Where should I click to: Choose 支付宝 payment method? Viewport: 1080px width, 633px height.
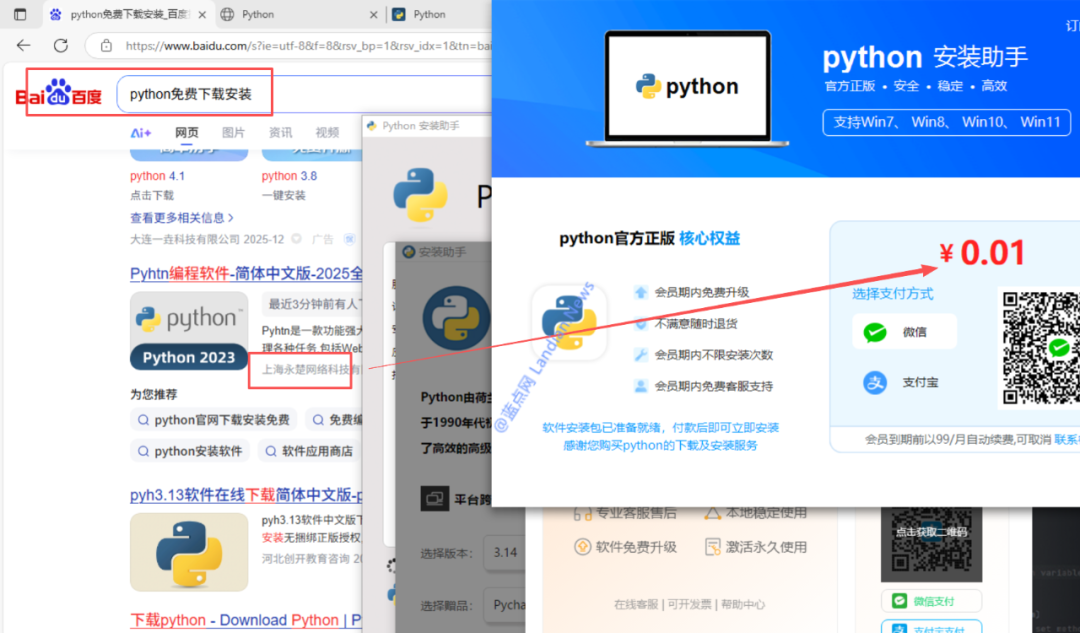tap(904, 382)
